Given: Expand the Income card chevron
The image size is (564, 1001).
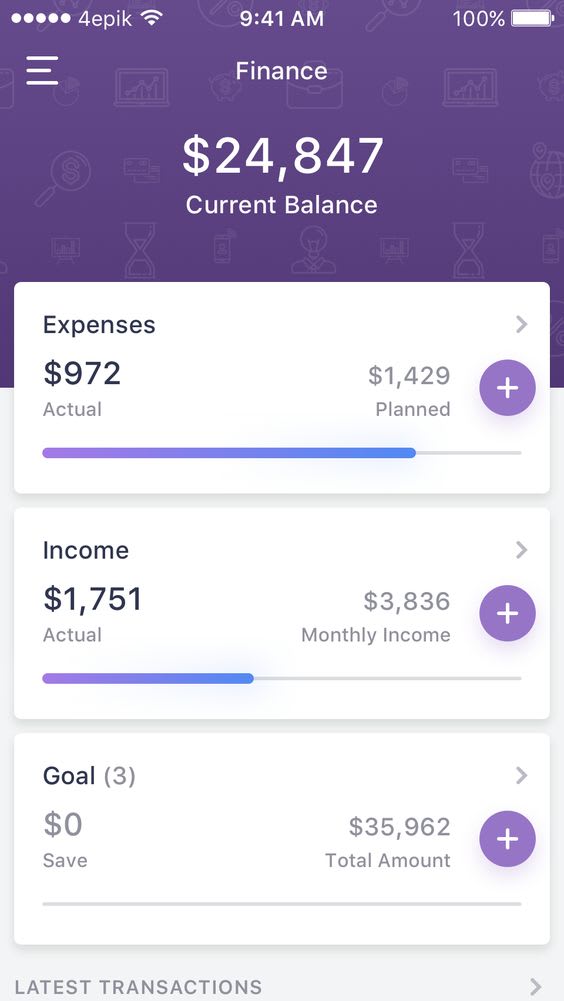Looking at the screenshot, I should (521, 550).
